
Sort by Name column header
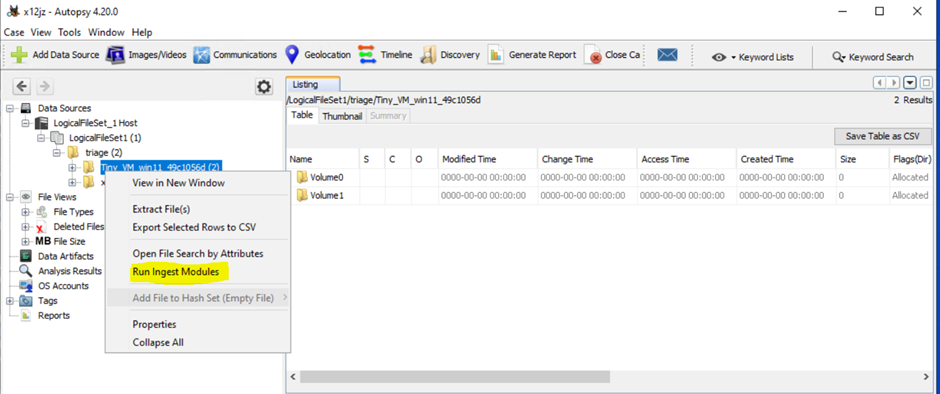323,159
